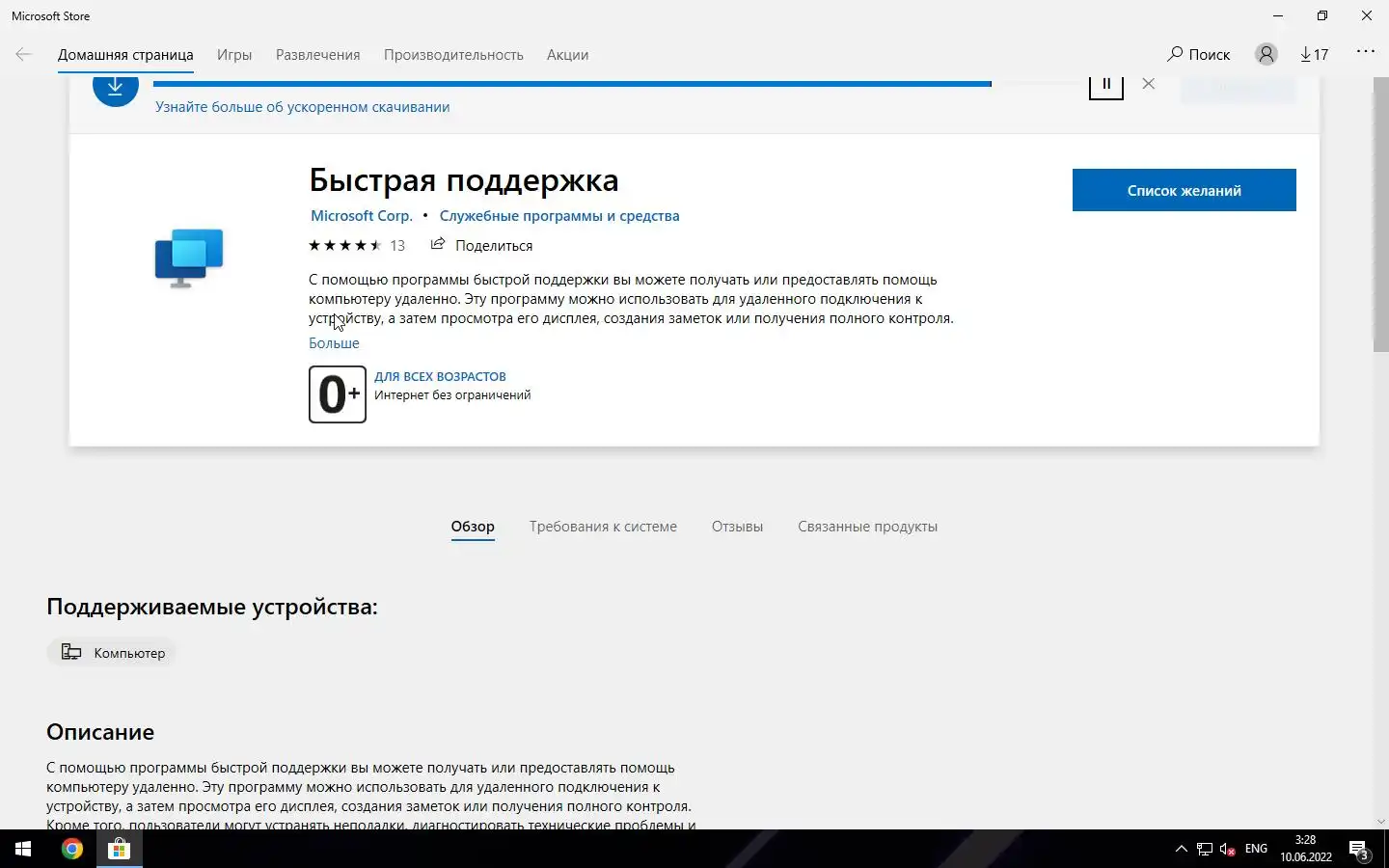
Task: Select the Связанные продукты section tab
Action: click(867, 527)
